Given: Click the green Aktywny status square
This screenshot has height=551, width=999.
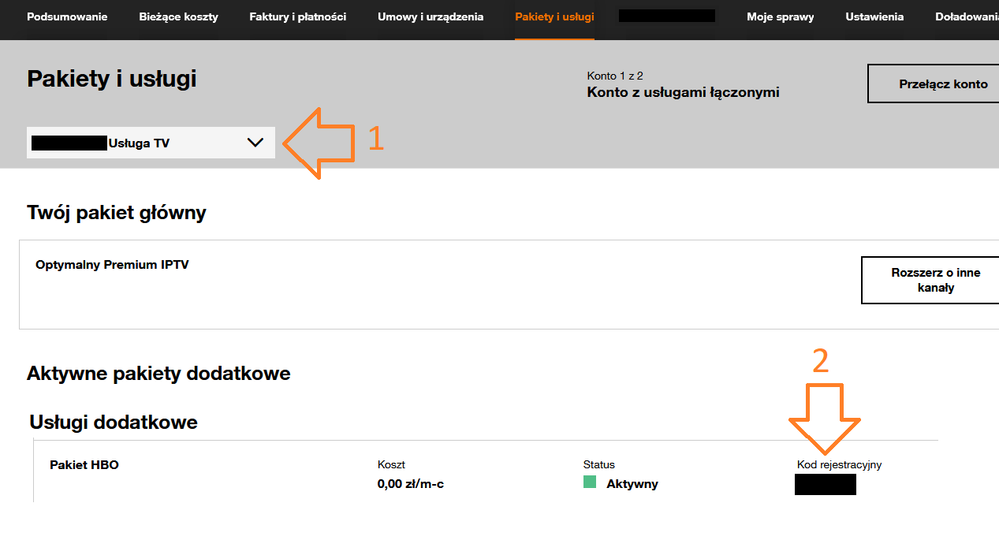Looking at the screenshot, I should (x=590, y=483).
